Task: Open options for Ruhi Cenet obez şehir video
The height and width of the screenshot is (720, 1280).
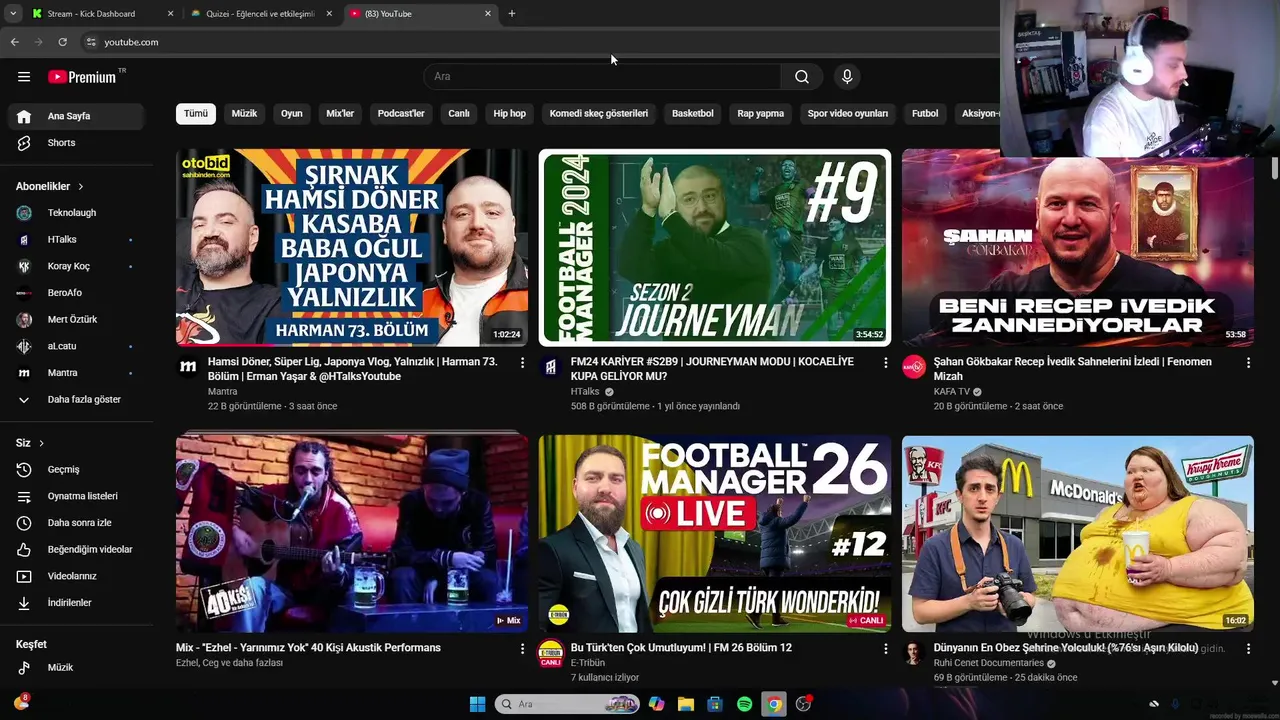Action: click(x=1248, y=649)
